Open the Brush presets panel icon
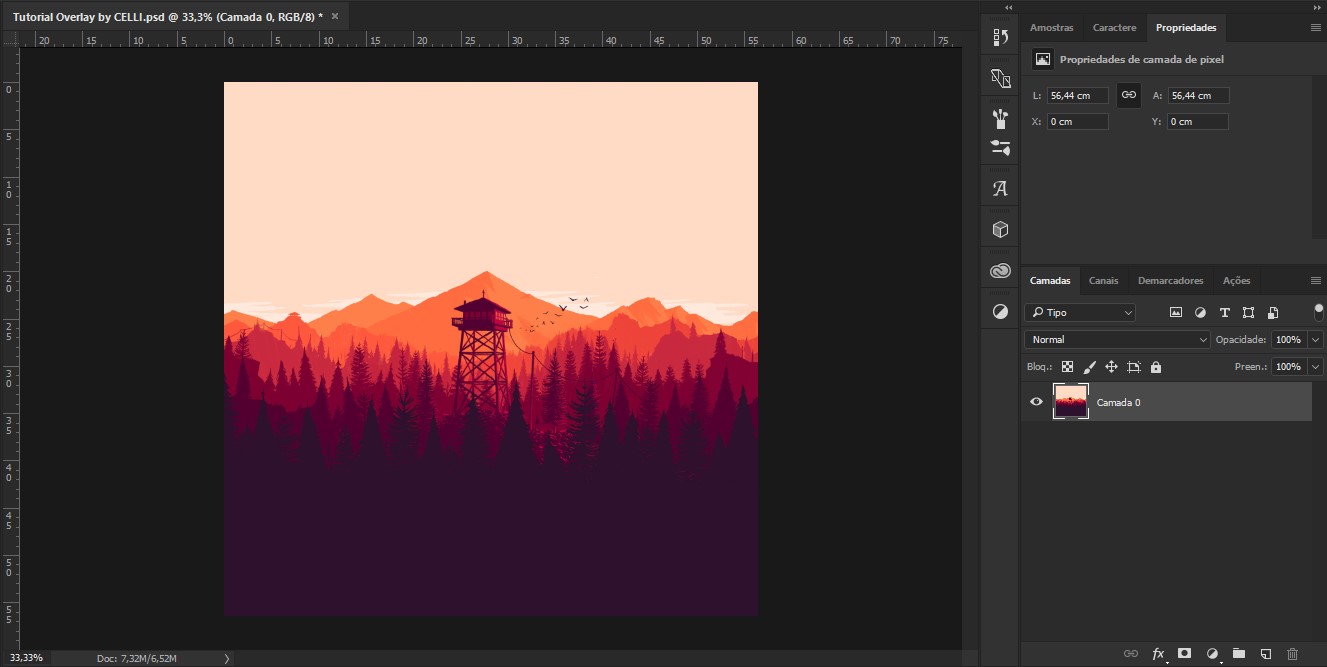The width and height of the screenshot is (1327, 667). 1000,119
